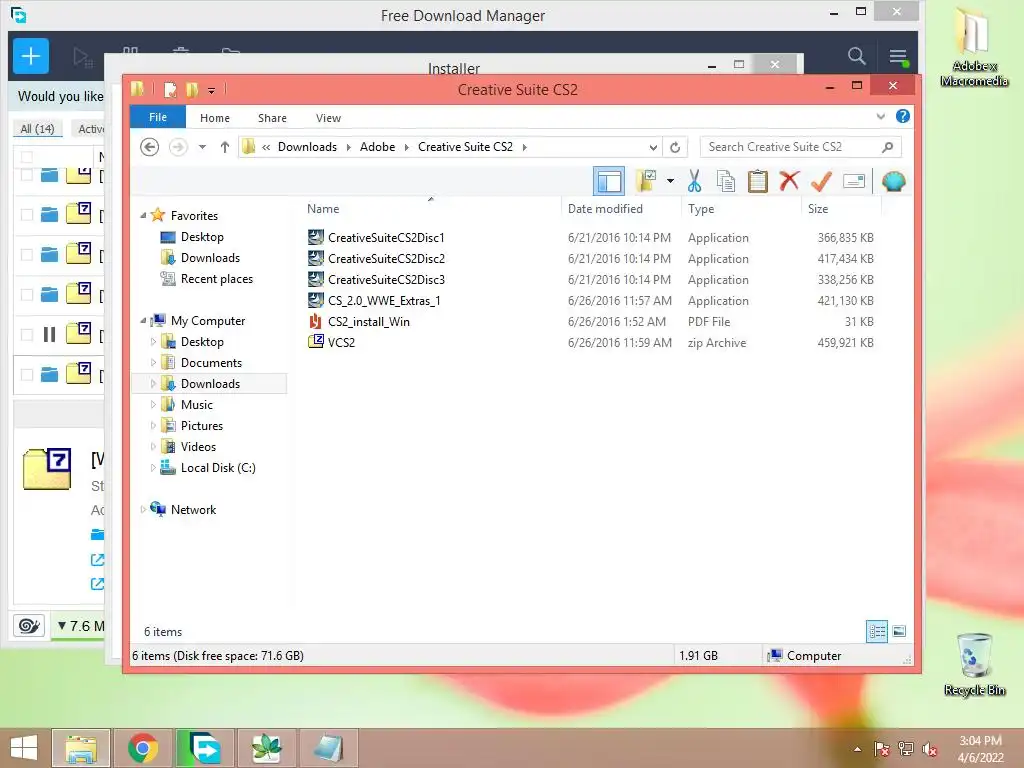Toggle the preview pane toolbar icon
Screen dimensions: 1024x768
[609, 182]
